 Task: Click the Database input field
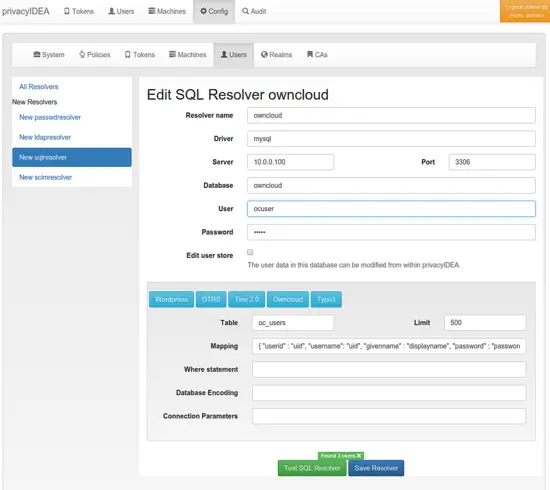(x=391, y=185)
